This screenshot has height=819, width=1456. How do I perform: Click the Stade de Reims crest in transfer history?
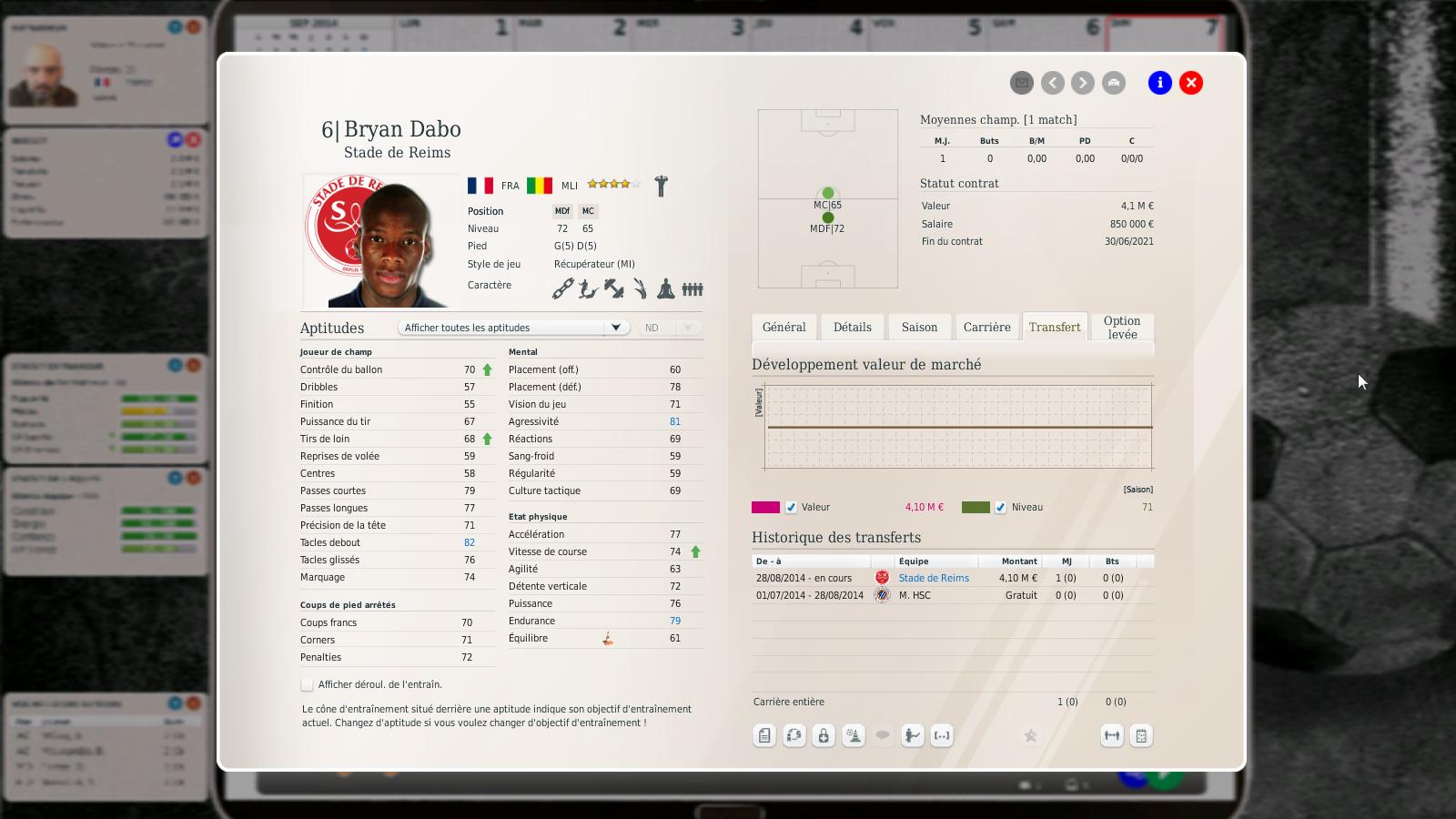pos(882,578)
